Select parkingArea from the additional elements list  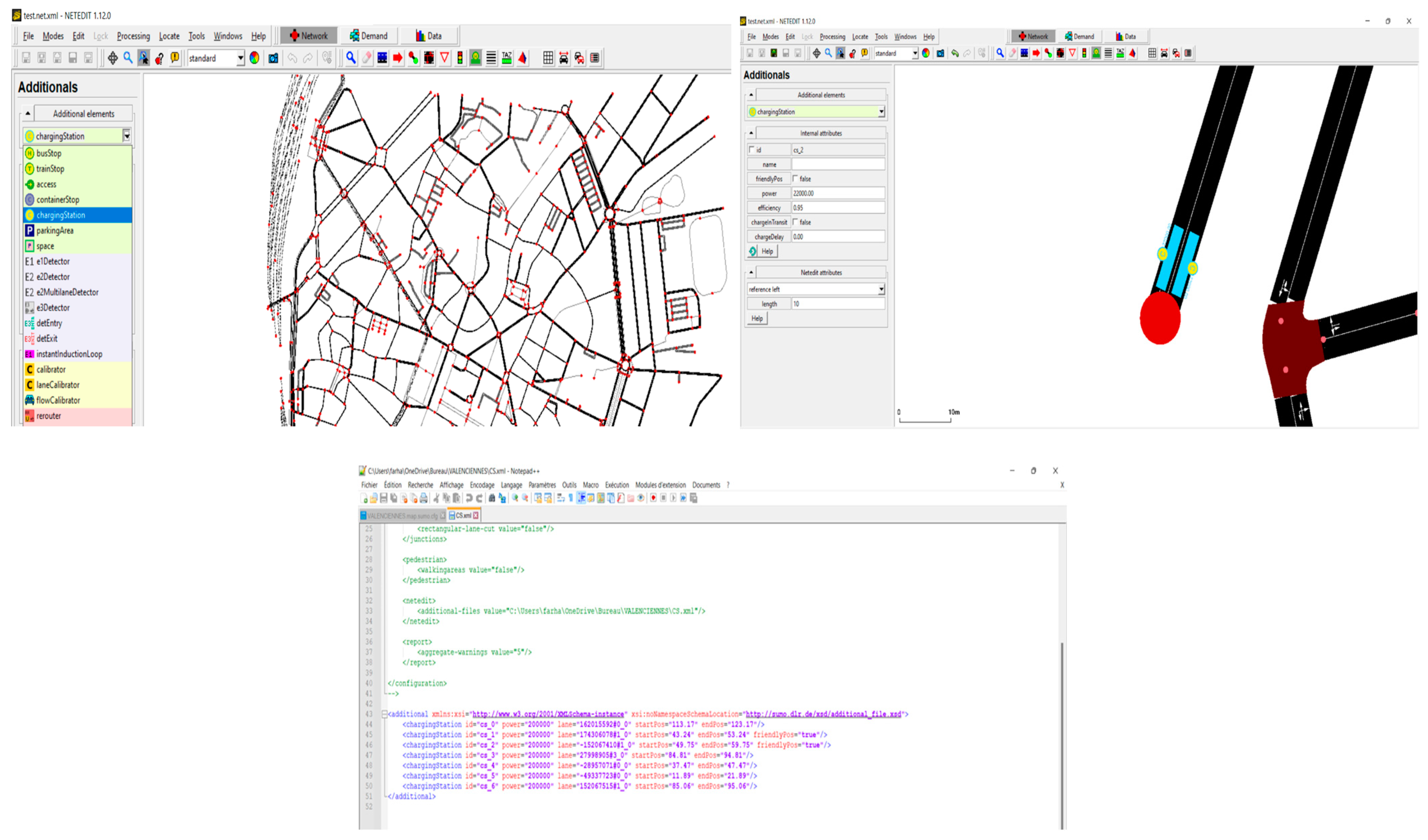pos(55,231)
